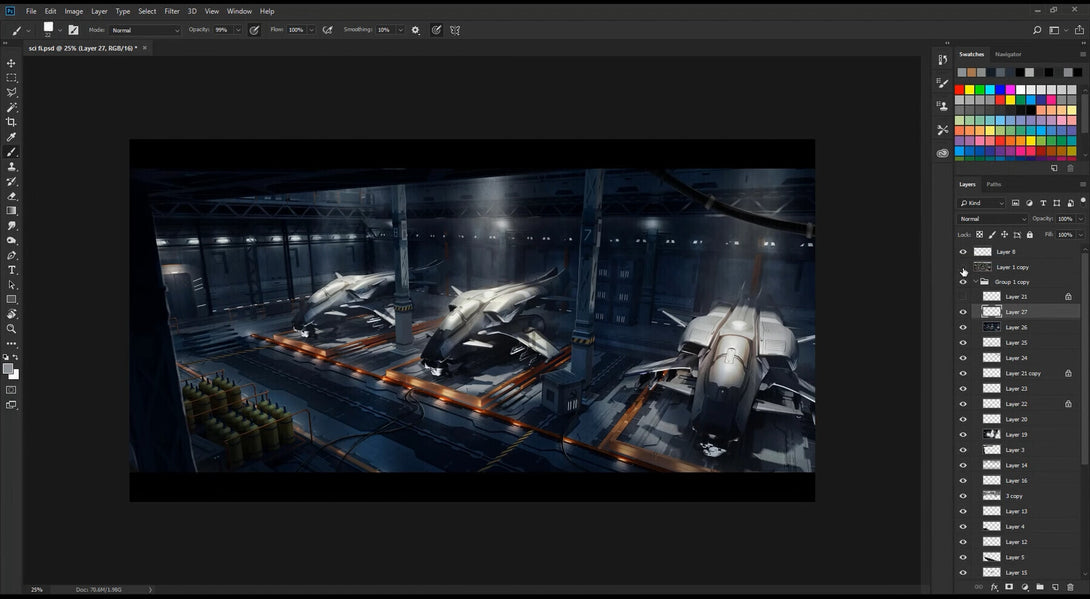Hide Layer 8 visibility eye
This screenshot has height=599, width=1090.
coord(963,252)
